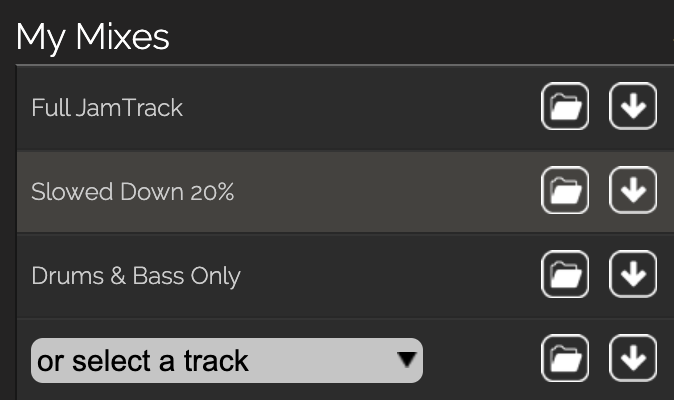Click download arrow beside the track selector
Viewport: 674px width, 400px height.
tap(632, 359)
